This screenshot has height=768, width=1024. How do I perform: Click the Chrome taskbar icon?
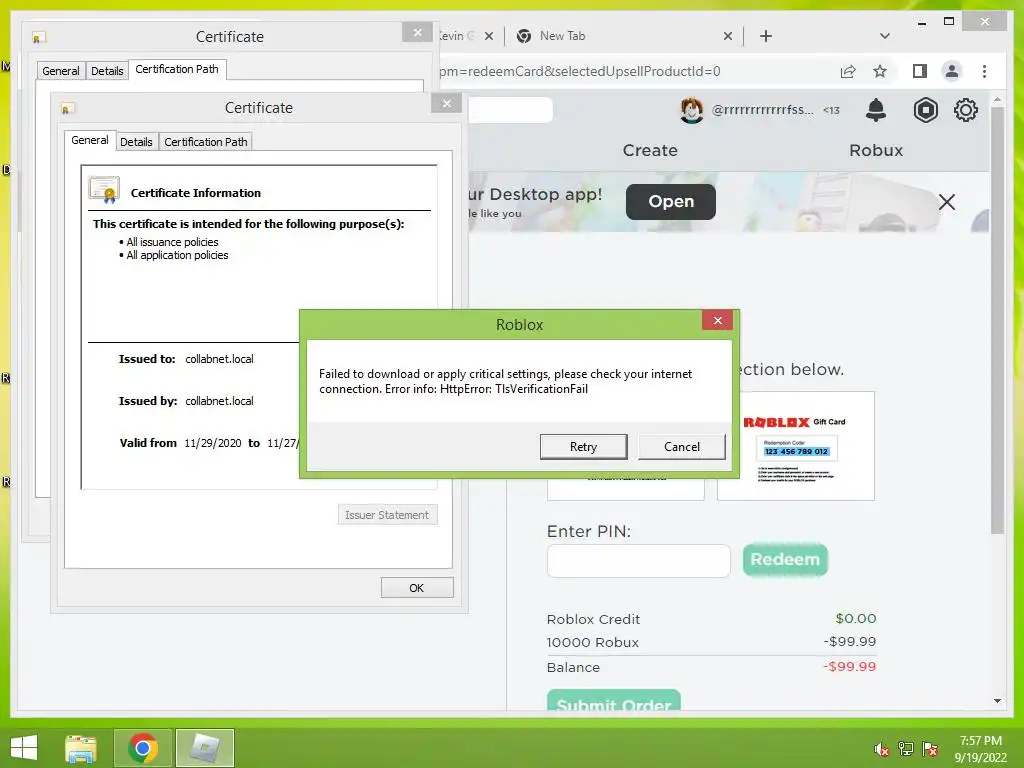[143, 748]
